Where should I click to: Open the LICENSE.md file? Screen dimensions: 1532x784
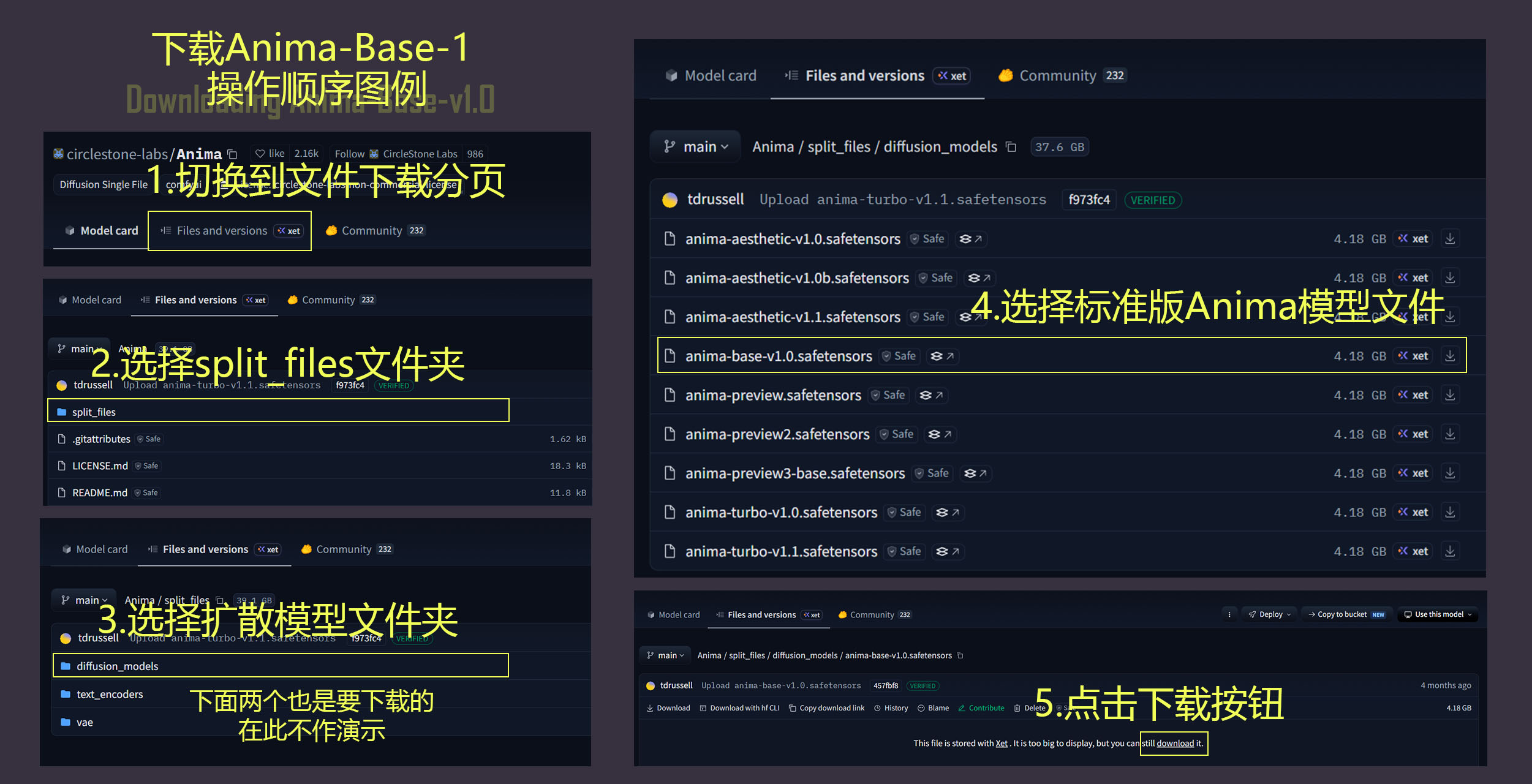coord(100,466)
